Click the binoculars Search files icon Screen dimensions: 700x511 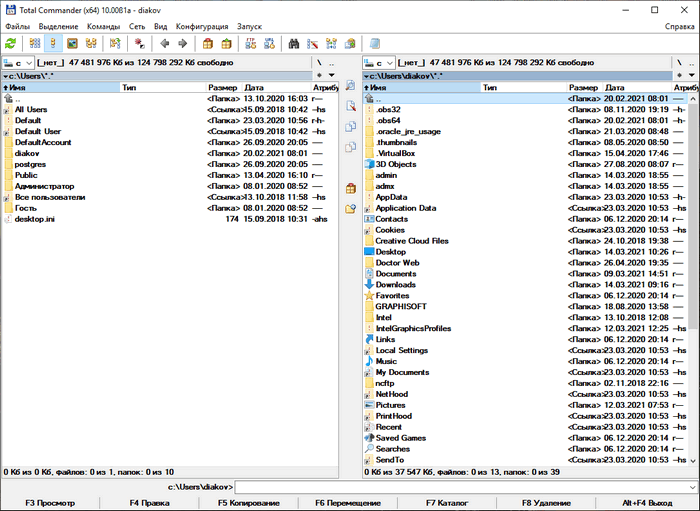pos(294,43)
